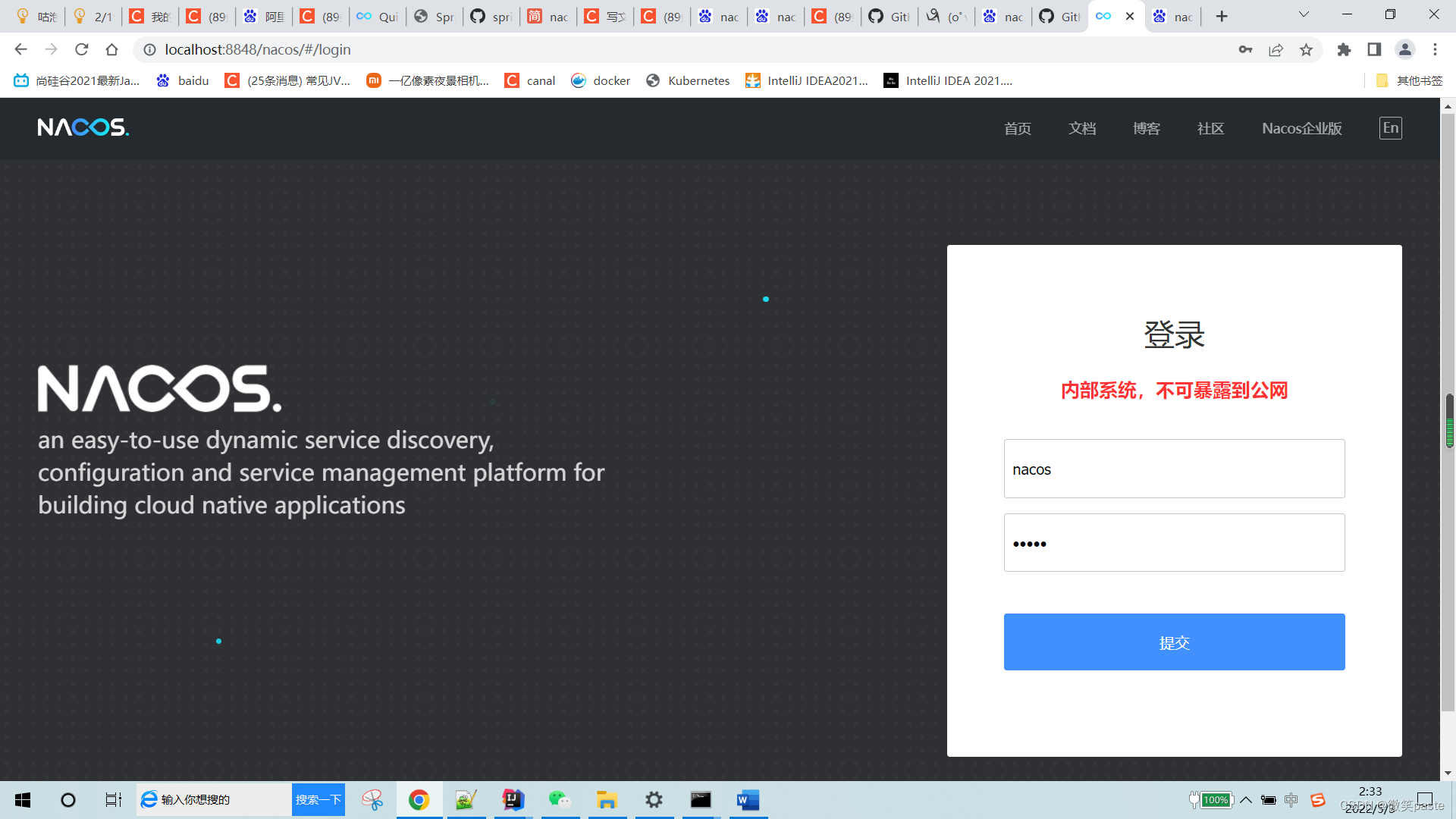Image resolution: width=1456 pixels, height=819 pixels.
Task: Open 其他书签 bookmarks folder
Action: [1410, 80]
